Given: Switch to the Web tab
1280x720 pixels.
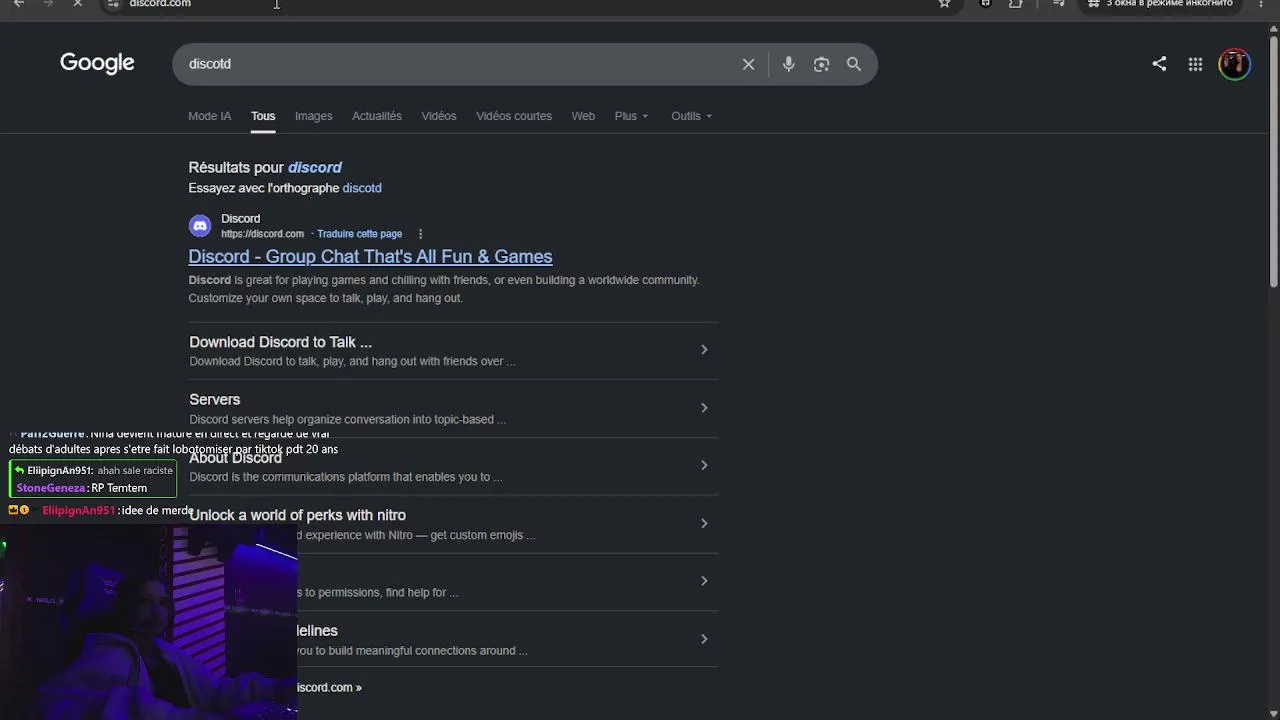Looking at the screenshot, I should [x=583, y=116].
